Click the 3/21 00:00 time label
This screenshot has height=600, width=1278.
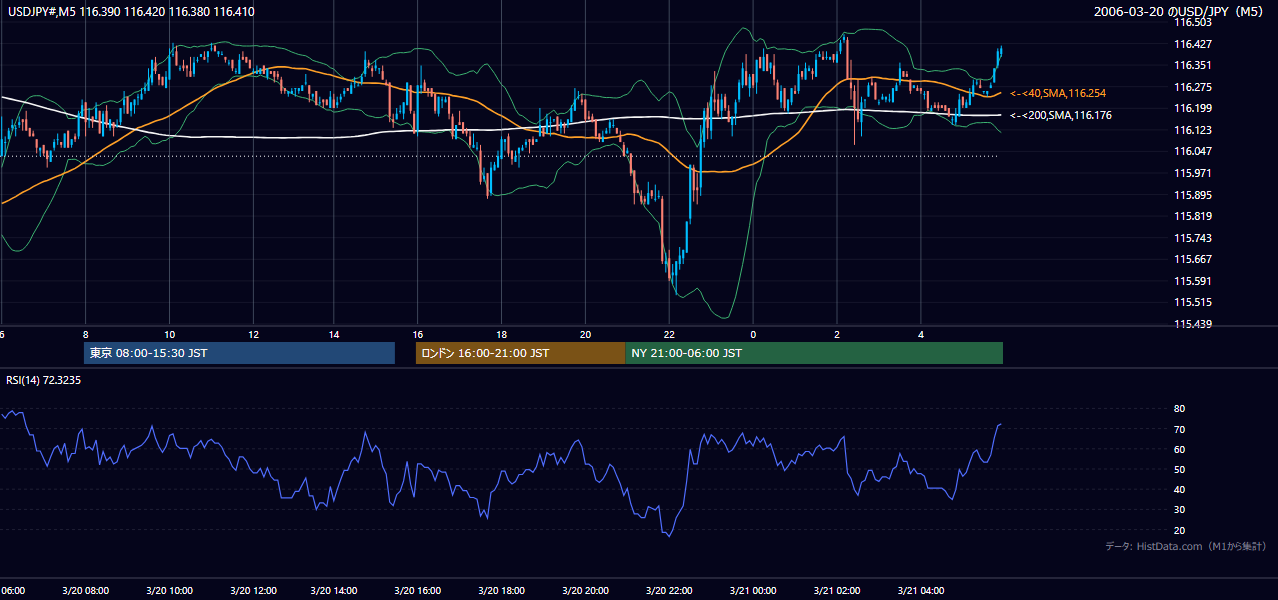pyautogui.click(x=753, y=591)
